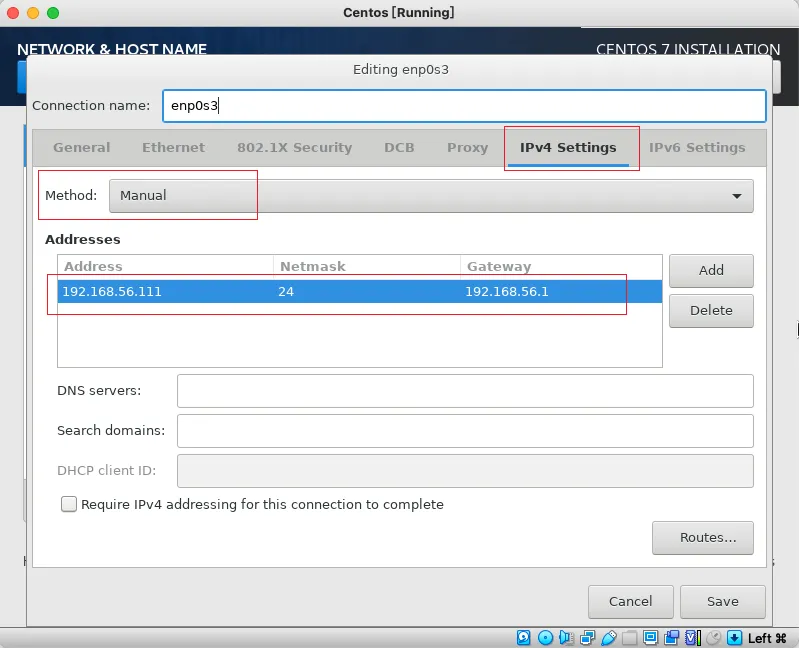Click in the DNS servers field
The height and width of the screenshot is (648, 799).
[x=464, y=391]
